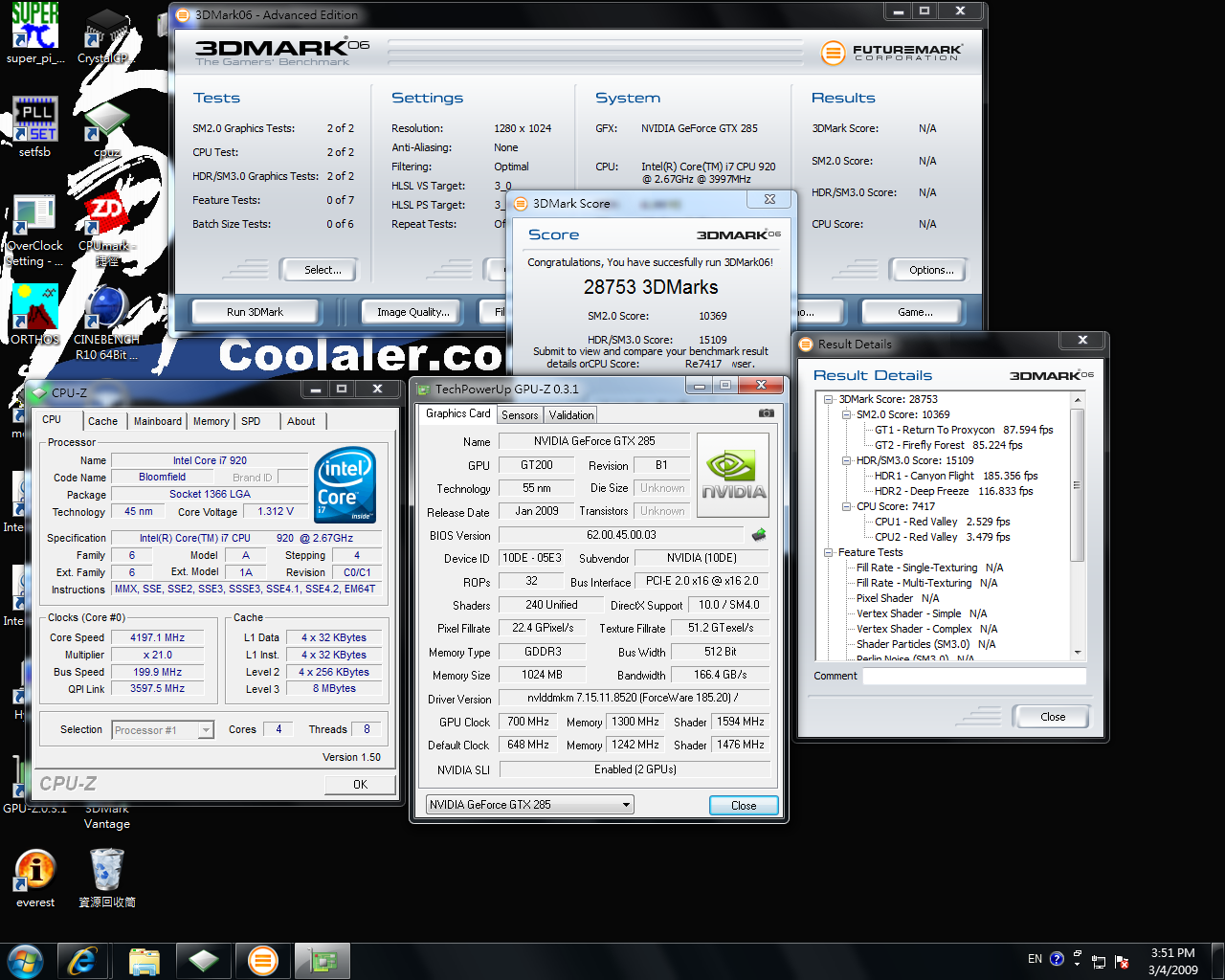Viewport: 1225px width, 980px height.
Task: Click the Comment field in Result Details
Action: [974, 676]
